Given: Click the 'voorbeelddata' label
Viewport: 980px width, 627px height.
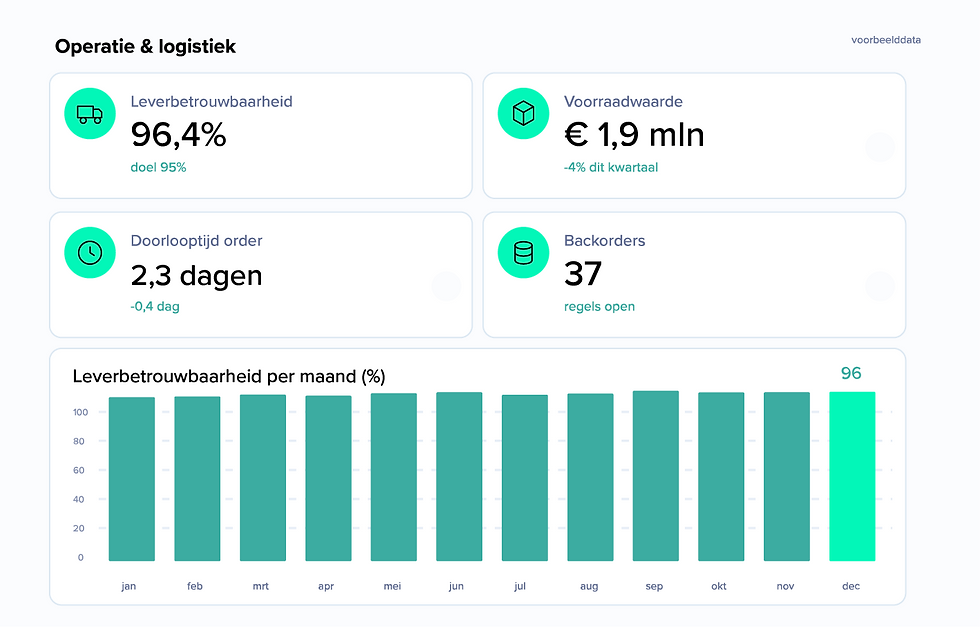Looking at the screenshot, I should [x=886, y=40].
